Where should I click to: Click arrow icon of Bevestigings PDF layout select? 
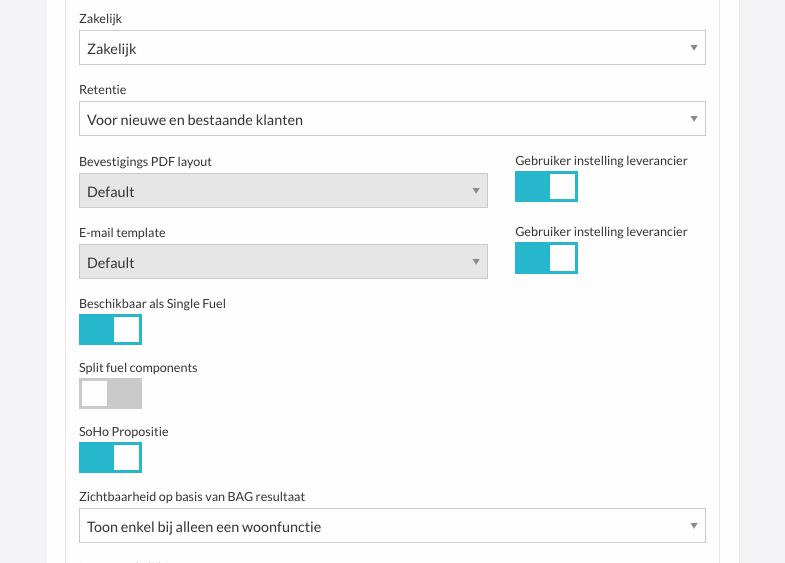click(476, 191)
